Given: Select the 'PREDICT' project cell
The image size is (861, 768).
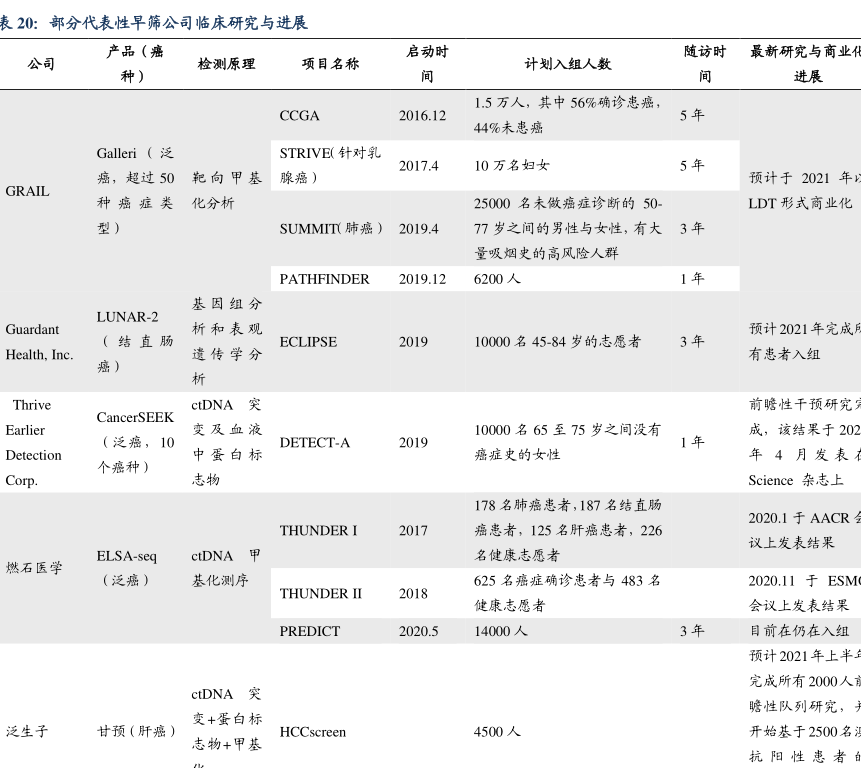Looking at the screenshot, I should pos(310,631).
